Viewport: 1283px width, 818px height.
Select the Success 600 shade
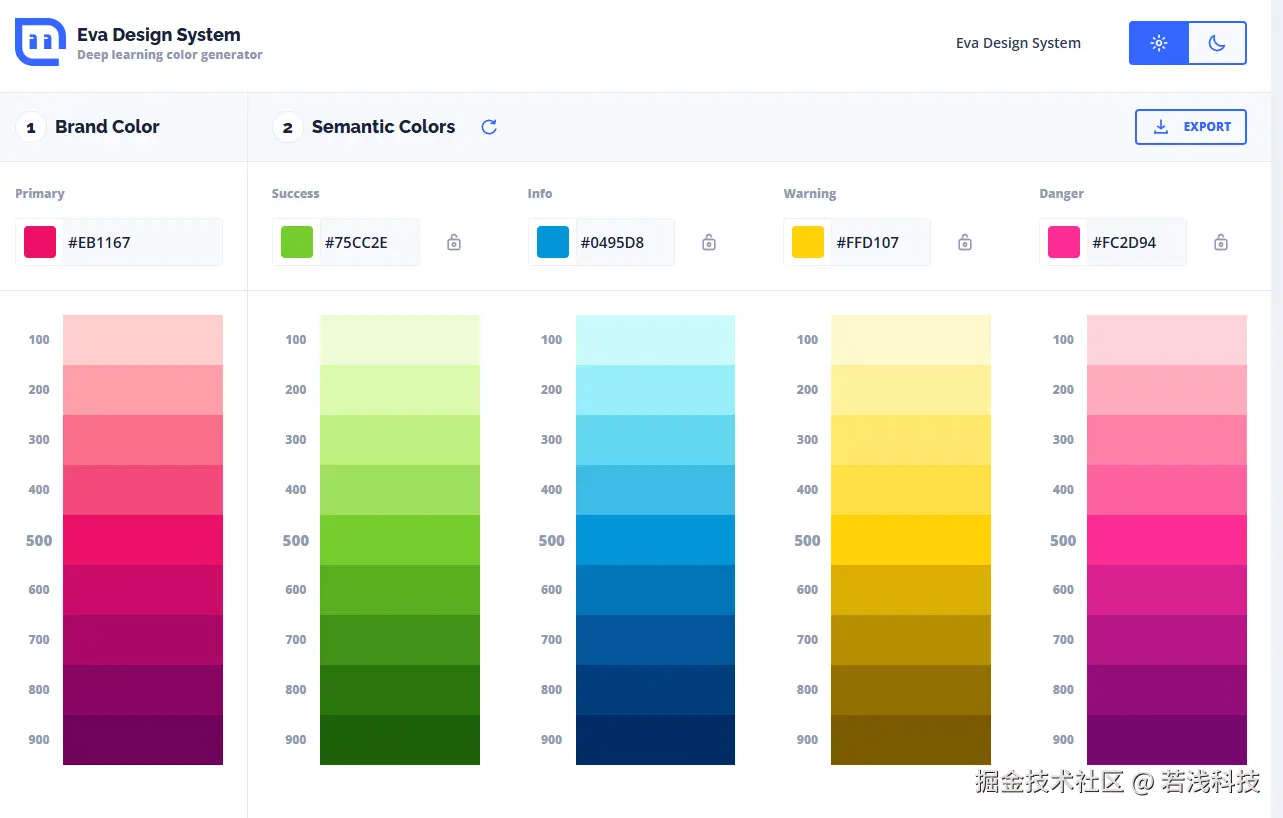(400, 590)
